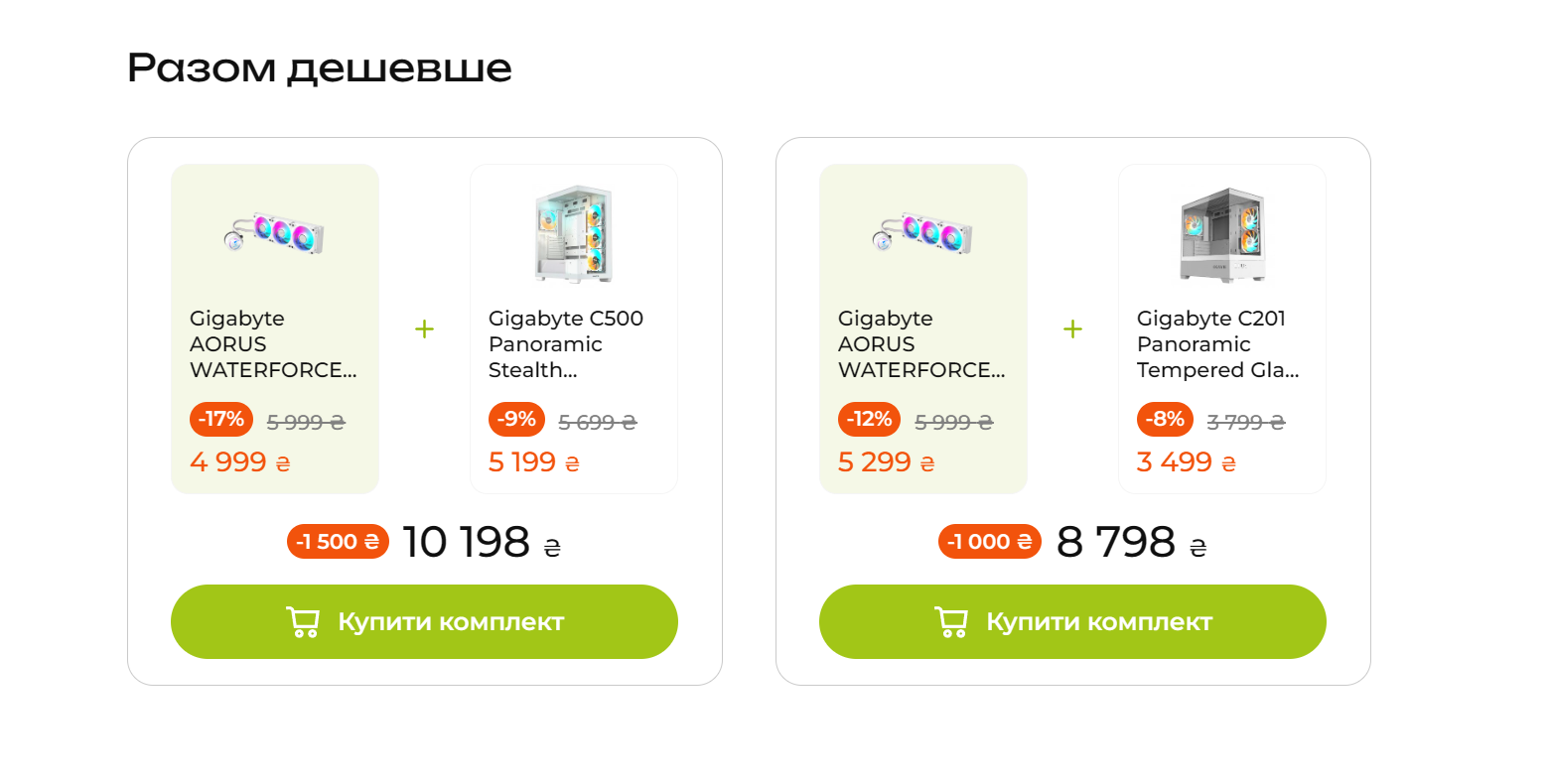Viewport: 1551px width, 784px height.
Task: Click the cart icon in the 10 198 ₴ bundle button
Action: point(303,622)
